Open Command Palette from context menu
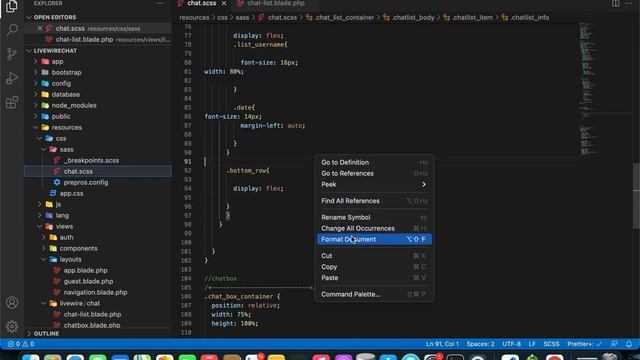Screen dimensions: 640x360 point(351,294)
